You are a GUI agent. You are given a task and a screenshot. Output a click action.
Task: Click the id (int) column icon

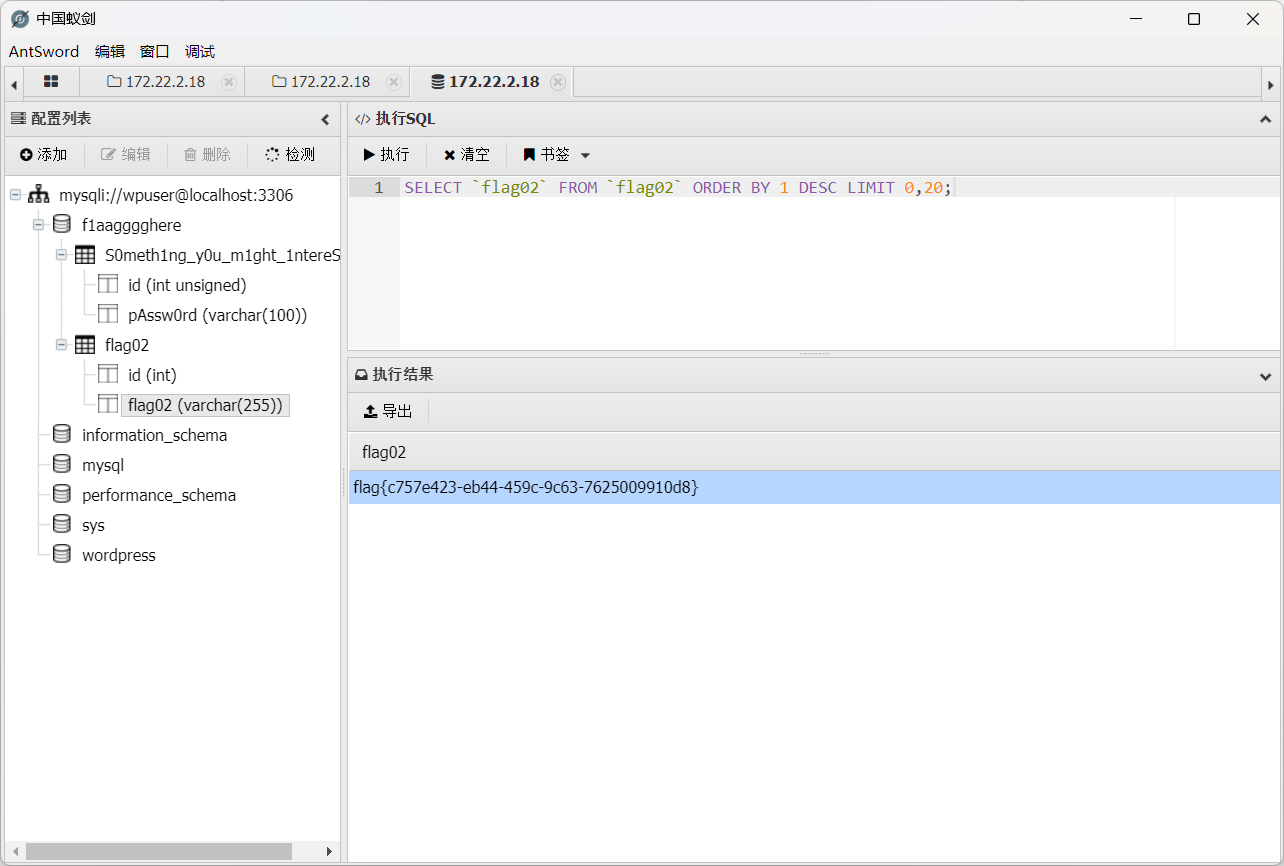(108, 375)
